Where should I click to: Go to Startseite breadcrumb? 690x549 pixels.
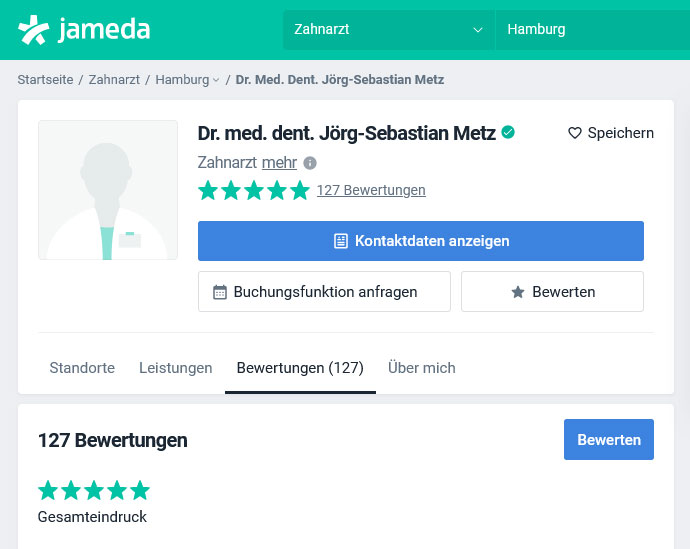tap(45, 80)
